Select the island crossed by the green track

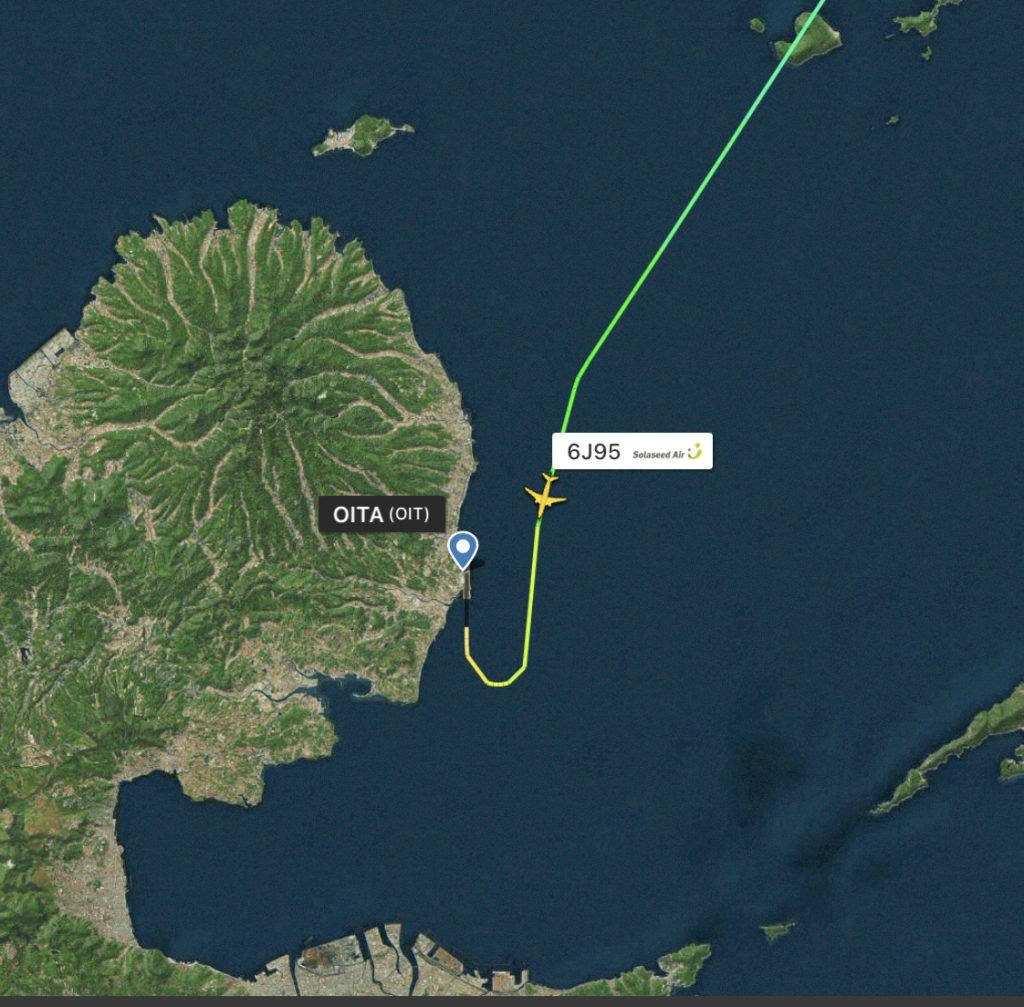(x=807, y=39)
